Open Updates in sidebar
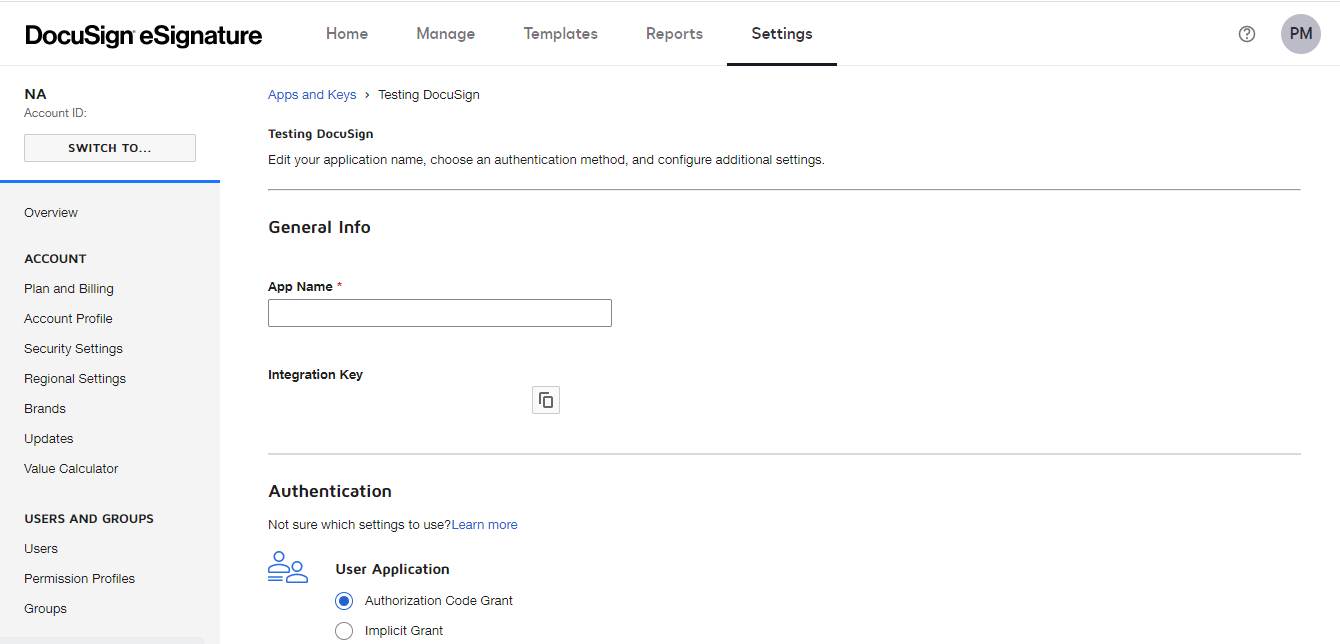This screenshot has width=1340, height=644. (x=49, y=439)
